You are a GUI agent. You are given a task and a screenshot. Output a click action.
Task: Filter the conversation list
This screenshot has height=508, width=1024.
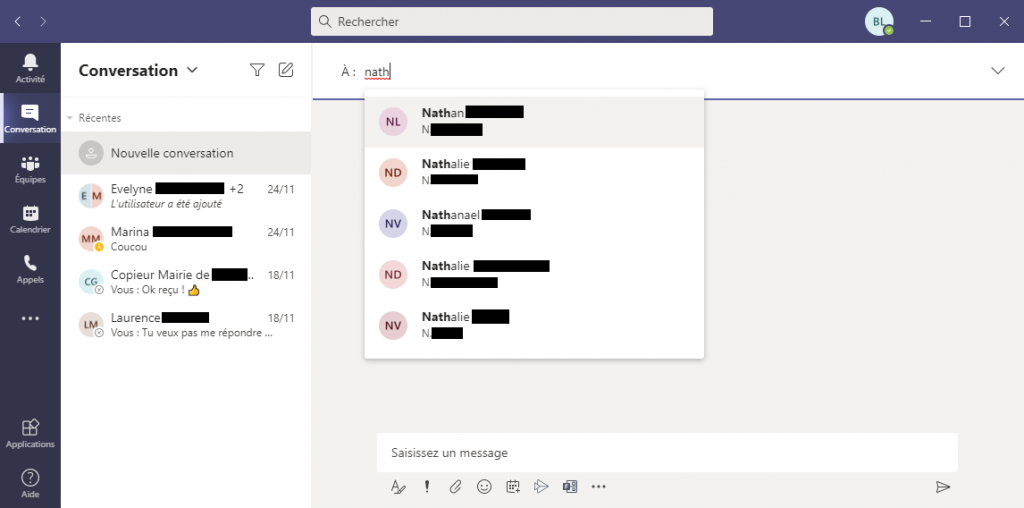click(257, 70)
